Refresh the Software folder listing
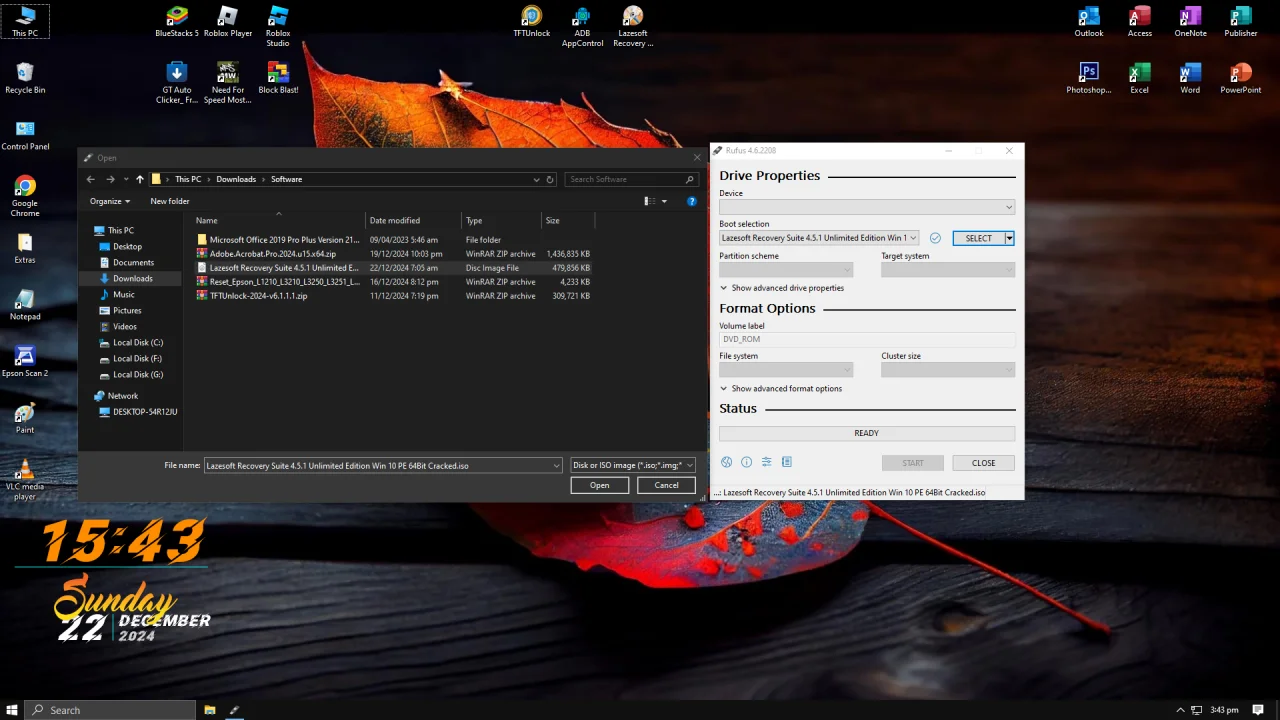Image resolution: width=1280 pixels, height=720 pixels. [x=550, y=179]
